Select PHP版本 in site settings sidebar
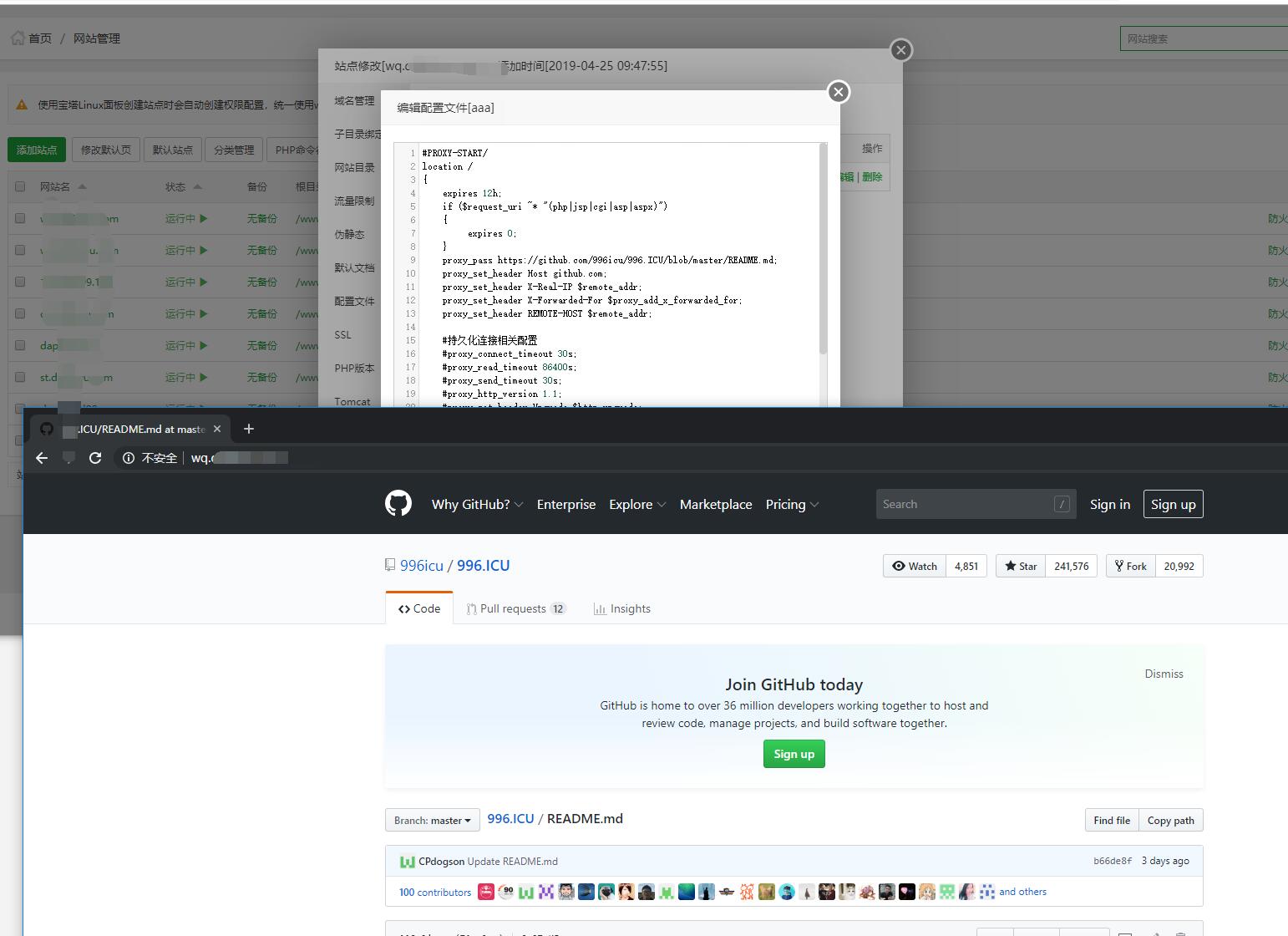The image size is (1288, 936). [x=355, y=368]
